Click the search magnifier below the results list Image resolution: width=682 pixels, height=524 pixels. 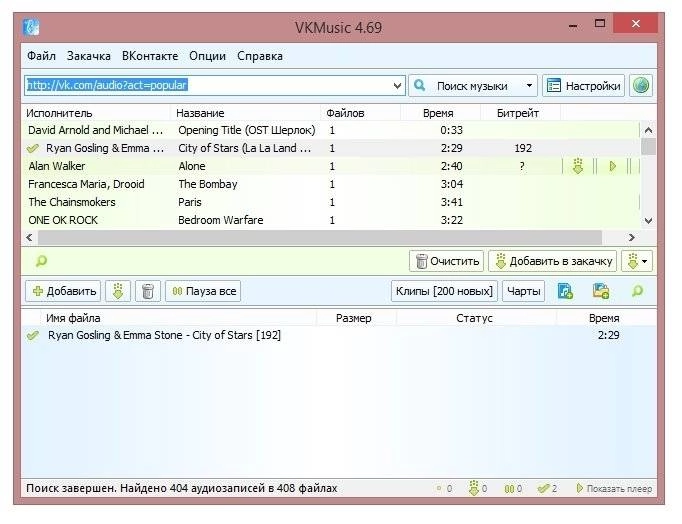[x=41, y=261]
